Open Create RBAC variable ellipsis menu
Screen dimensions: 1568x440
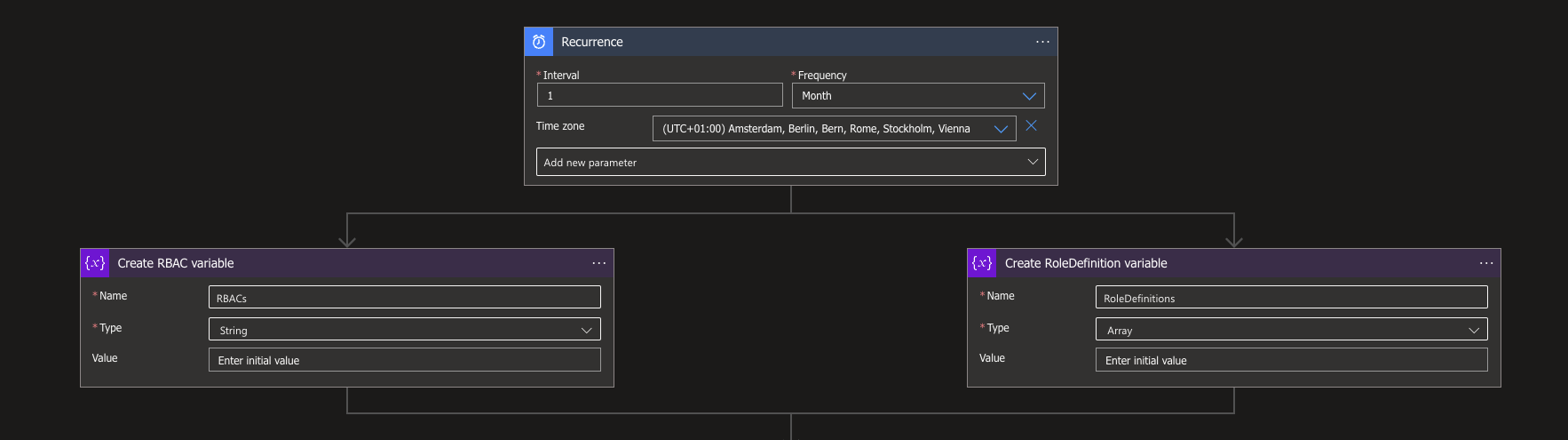point(599,263)
